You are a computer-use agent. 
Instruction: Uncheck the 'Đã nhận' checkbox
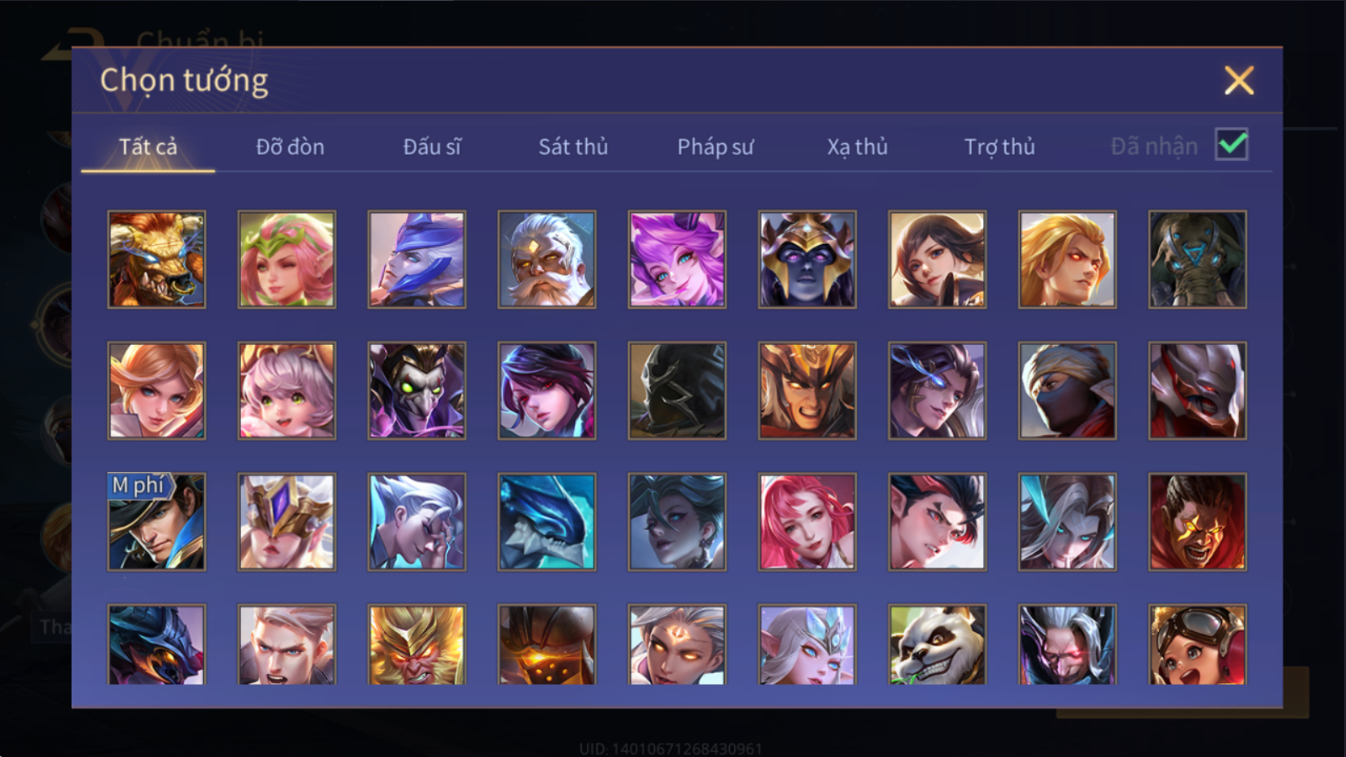1232,145
